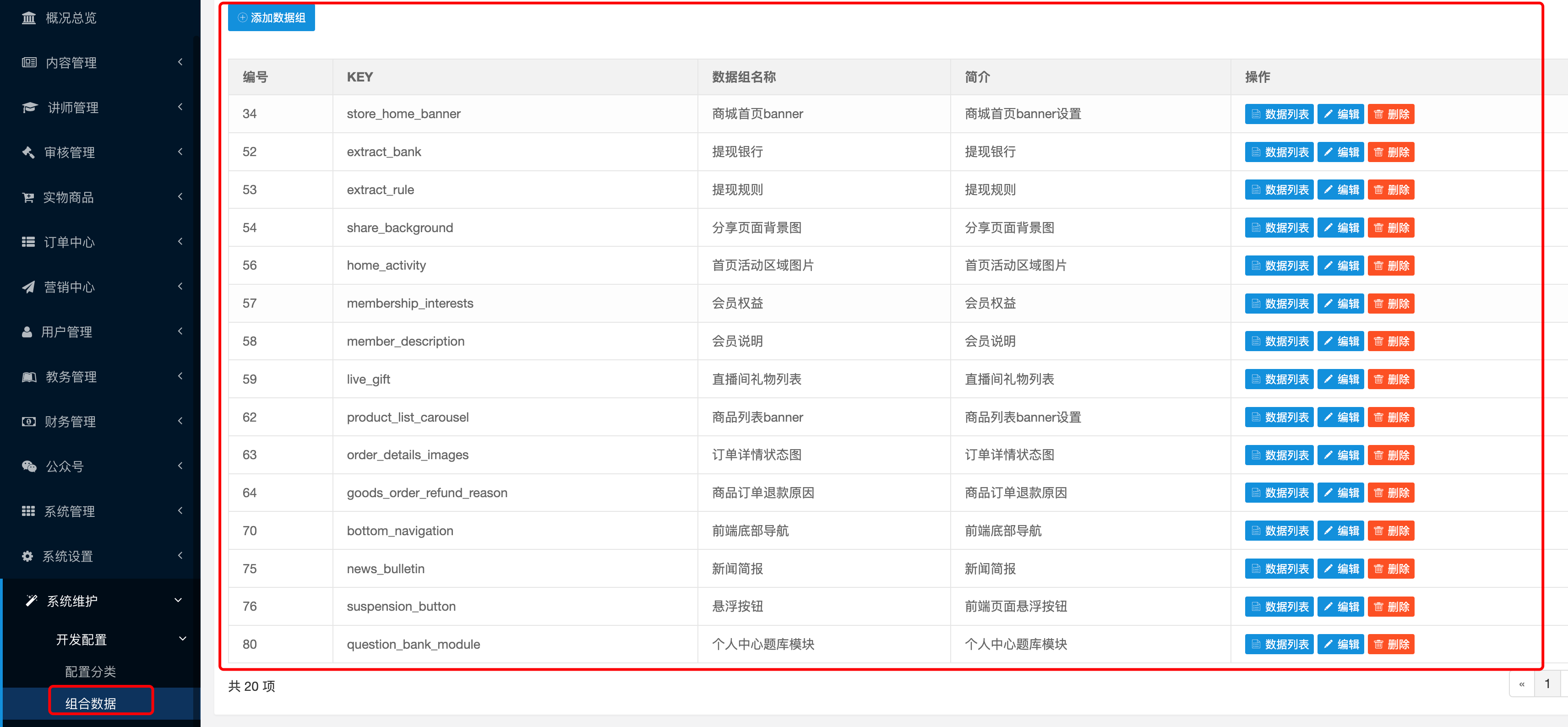
Task: Click document icon in store_home_banner 数据列表 button
Action: click(x=1256, y=114)
